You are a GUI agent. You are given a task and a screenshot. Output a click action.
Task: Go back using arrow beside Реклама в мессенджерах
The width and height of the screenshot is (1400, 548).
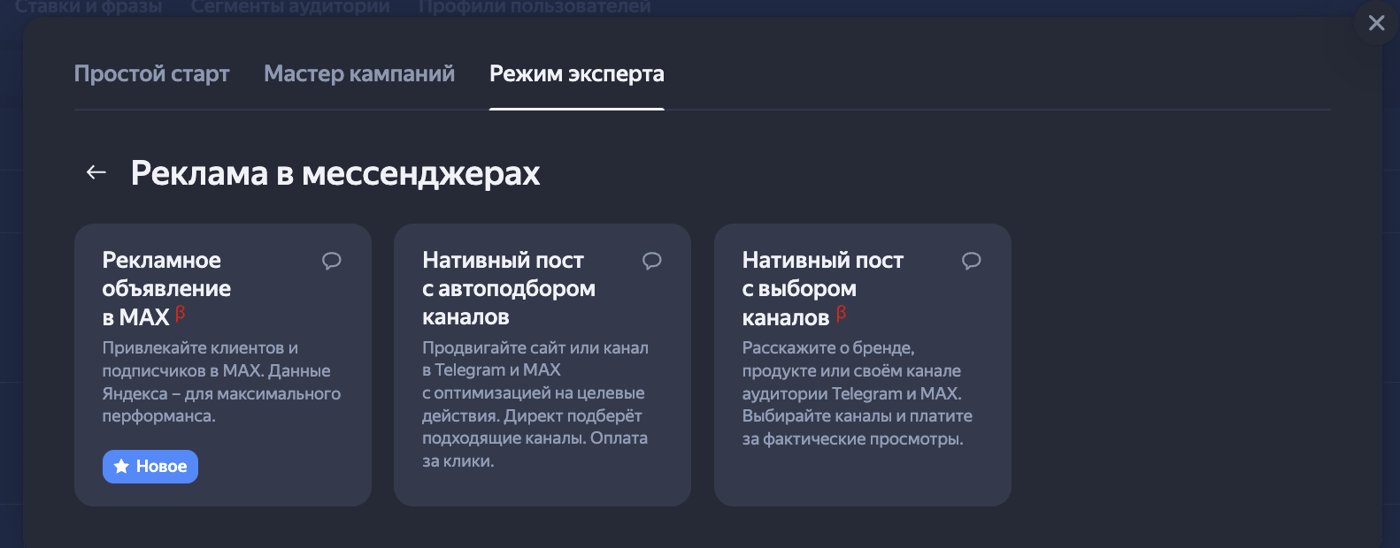point(96,173)
